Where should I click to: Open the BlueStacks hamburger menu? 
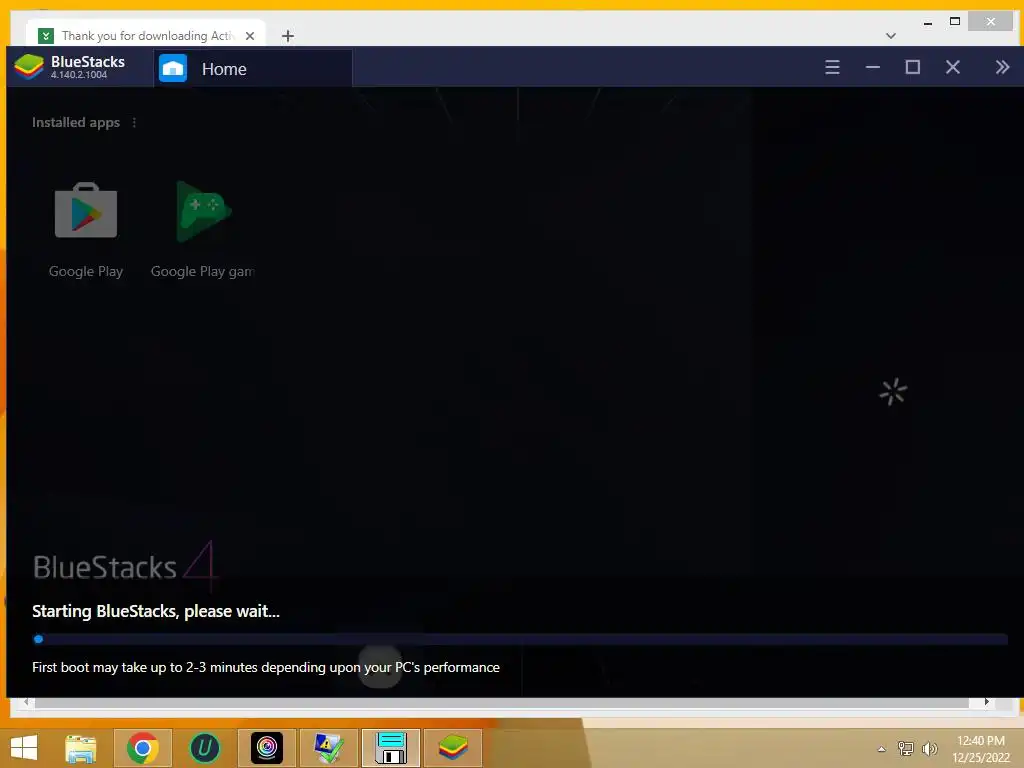pos(832,67)
